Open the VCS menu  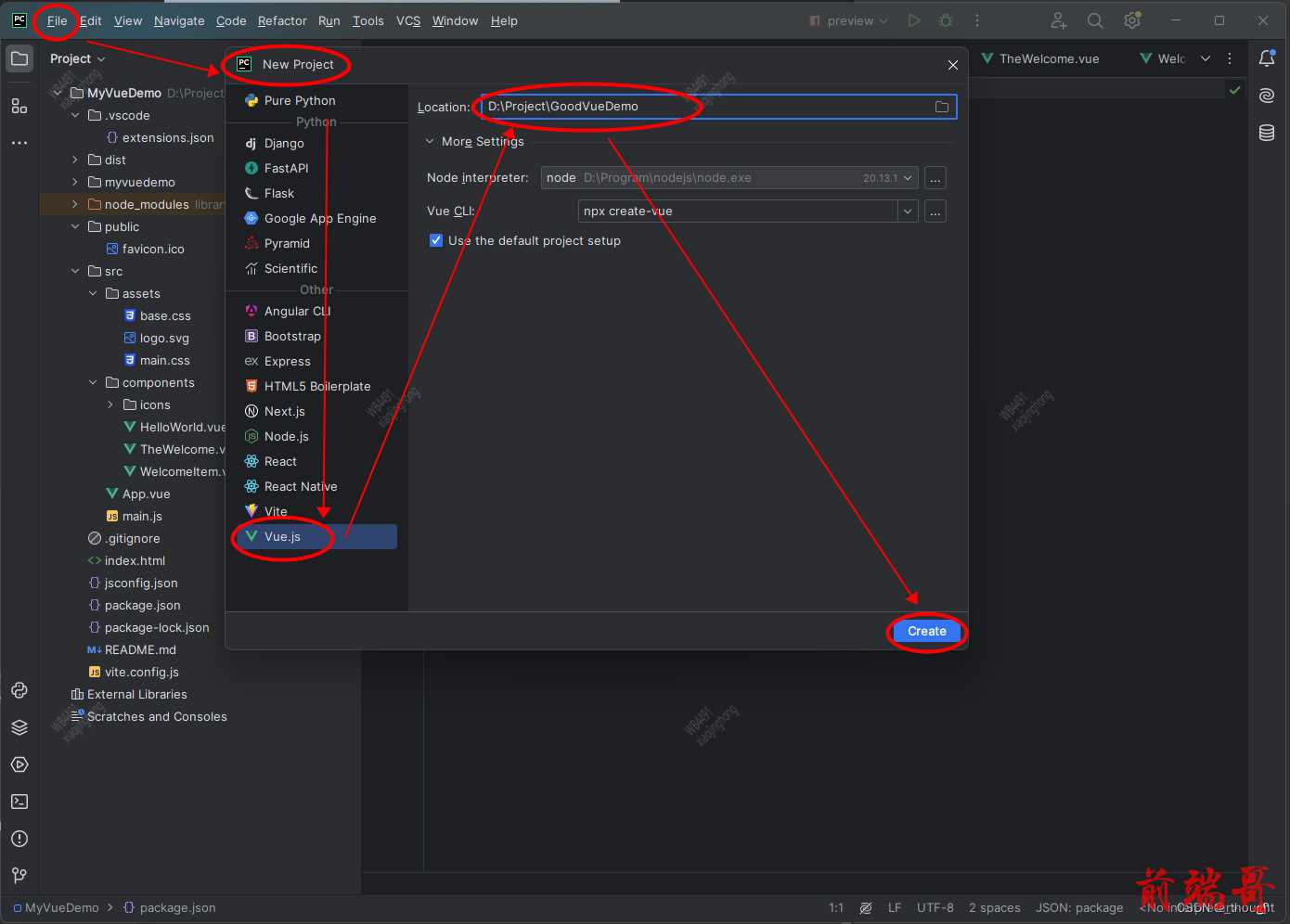(408, 20)
